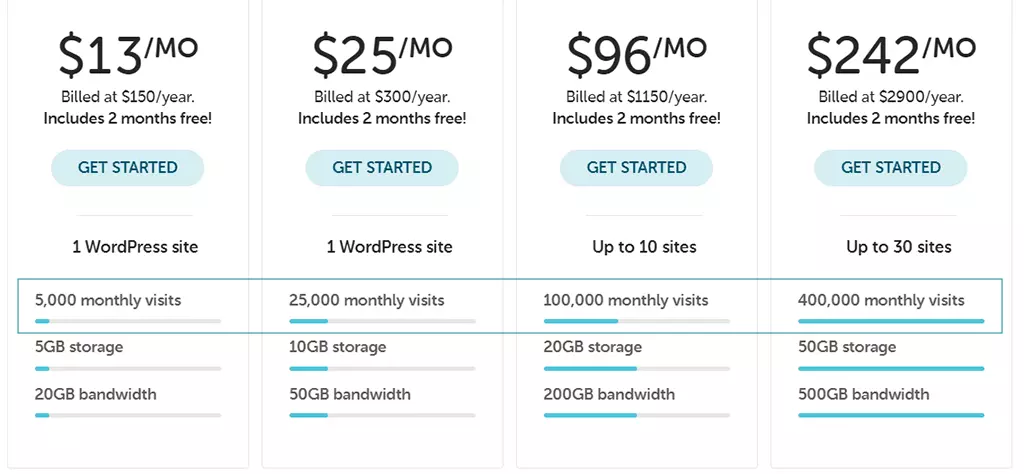Click the 50GB storage label

pyautogui.click(x=847, y=347)
